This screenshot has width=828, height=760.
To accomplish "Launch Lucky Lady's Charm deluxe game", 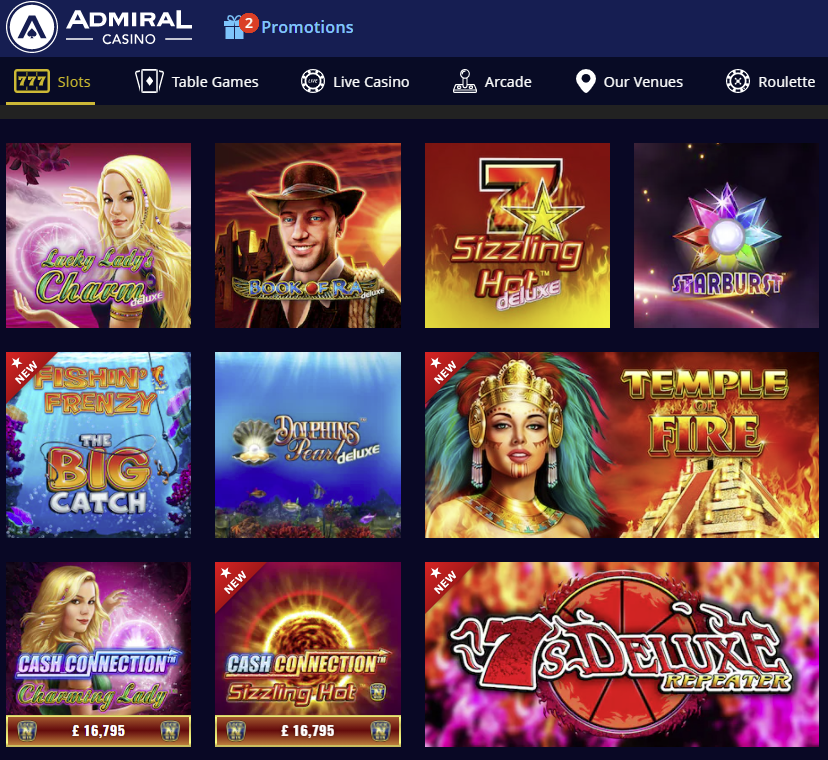I will tap(98, 236).
